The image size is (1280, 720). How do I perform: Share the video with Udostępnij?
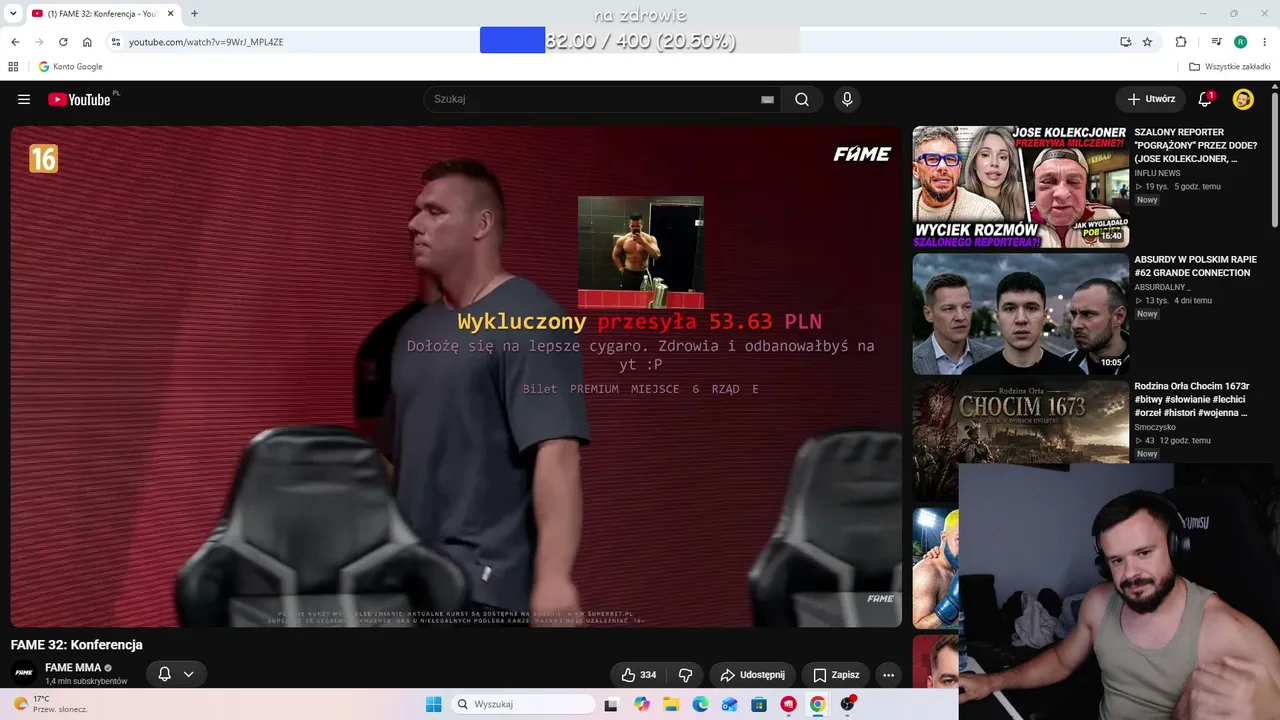pos(752,675)
